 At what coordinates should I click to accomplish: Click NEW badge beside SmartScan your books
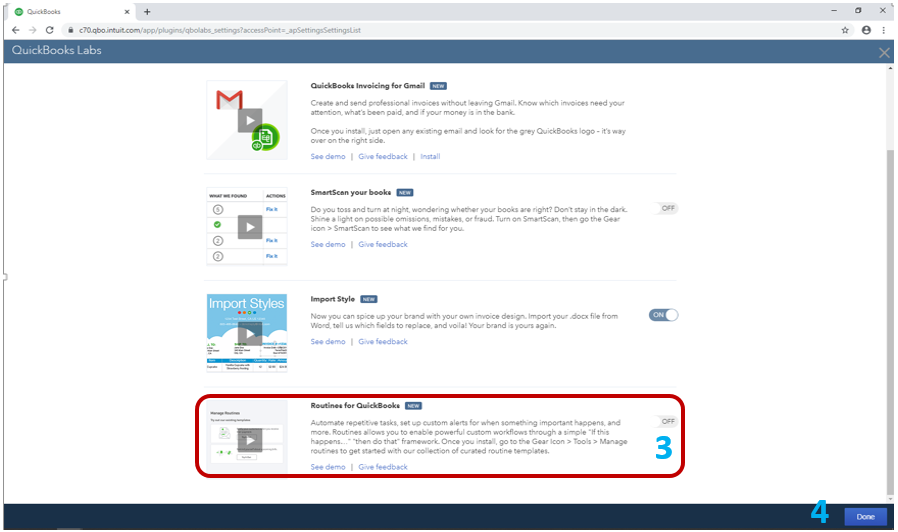point(405,193)
